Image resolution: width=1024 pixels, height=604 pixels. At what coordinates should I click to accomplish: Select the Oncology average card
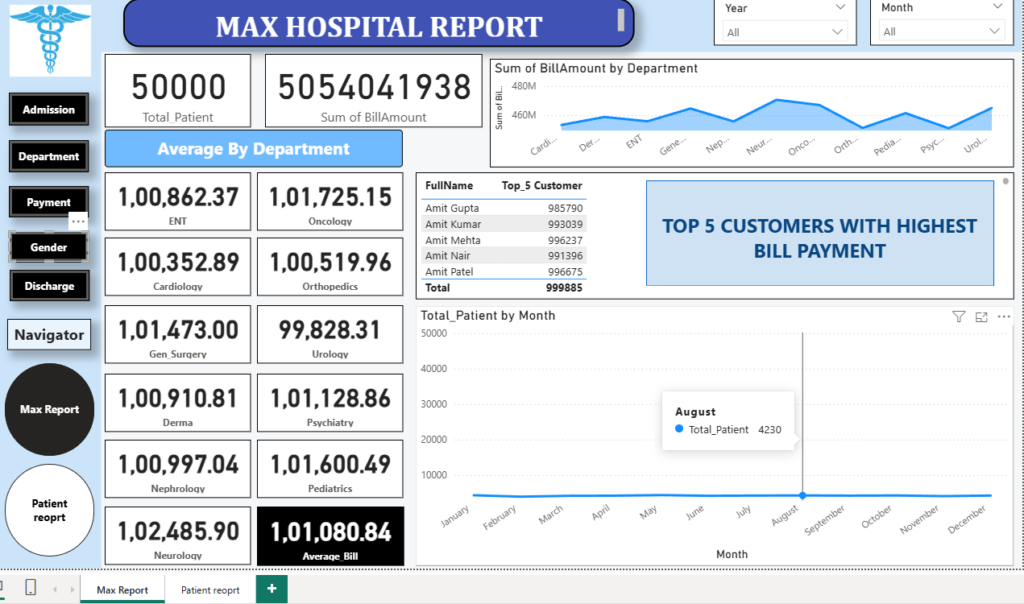tap(330, 202)
